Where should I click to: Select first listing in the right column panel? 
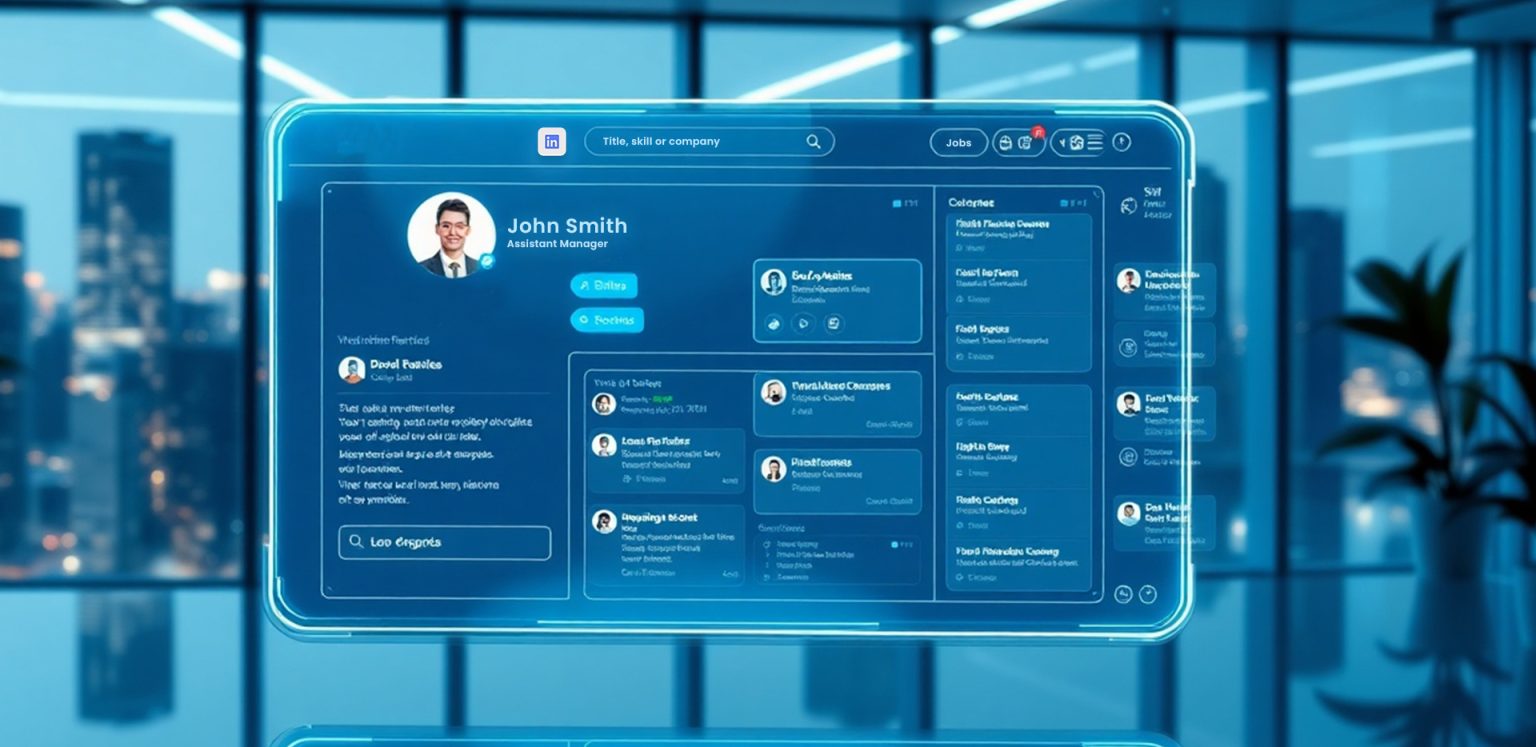click(x=1017, y=235)
